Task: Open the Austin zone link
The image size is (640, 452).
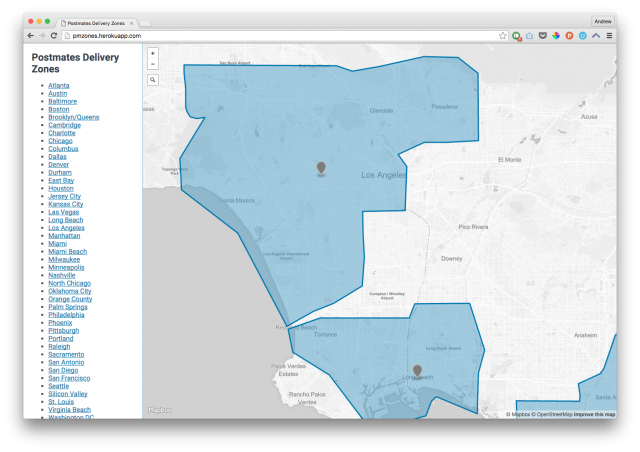Action: click(x=58, y=94)
